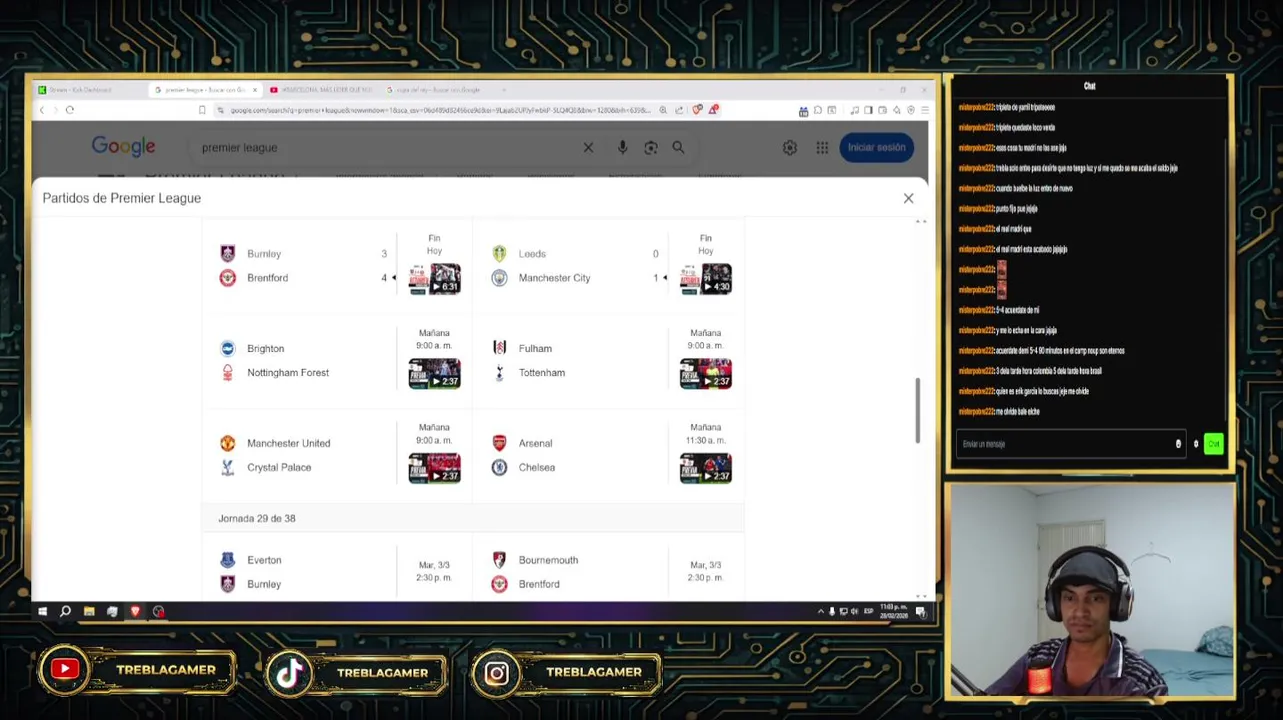Switch to the copa del rey Google tab
1283x720 pixels.
(435, 90)
